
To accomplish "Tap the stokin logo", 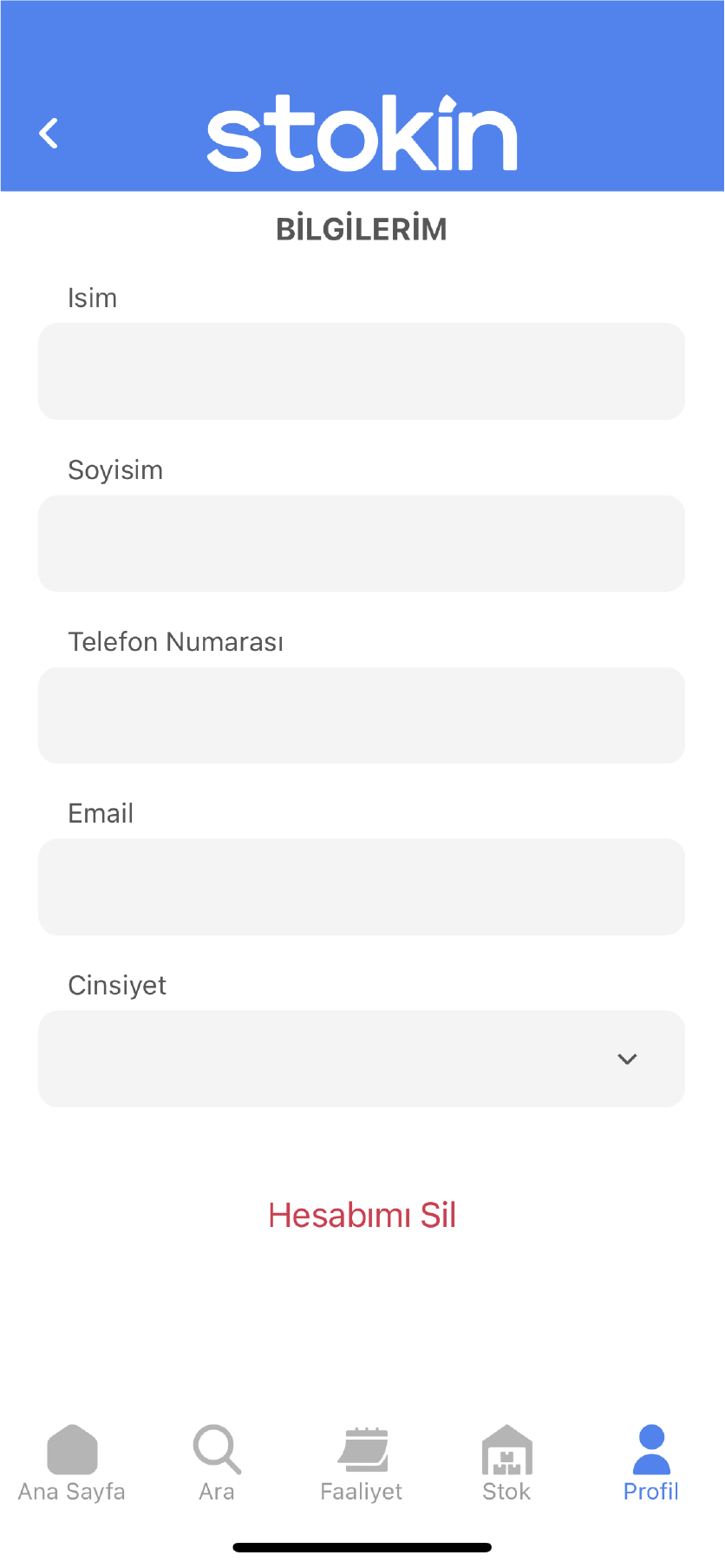I will point(362,133).
